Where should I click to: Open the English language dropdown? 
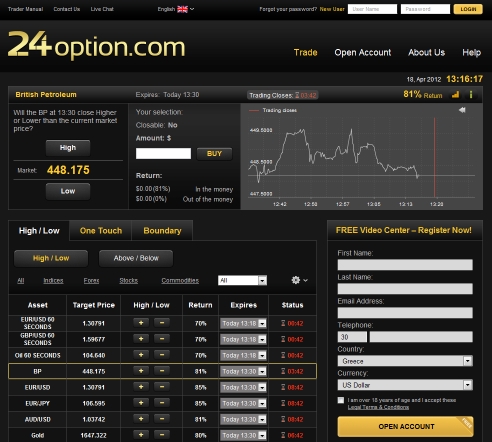click(176, 9)
